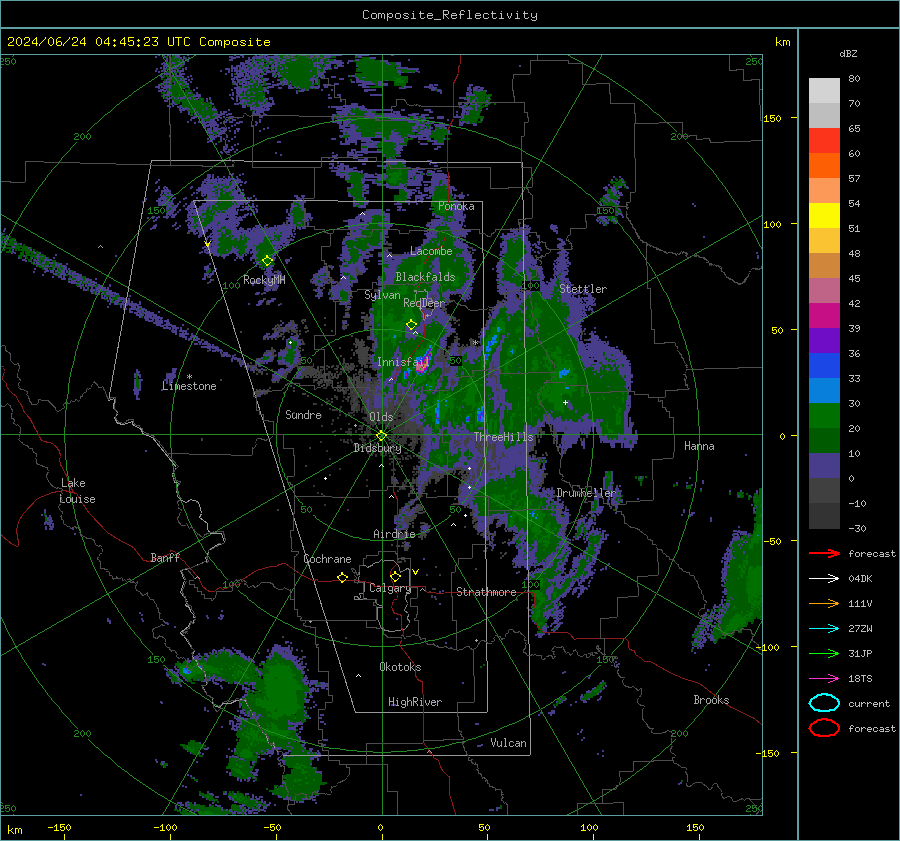Click the Brooks city label
This screenshot has height=841, width=900.
tap(711, 700)
